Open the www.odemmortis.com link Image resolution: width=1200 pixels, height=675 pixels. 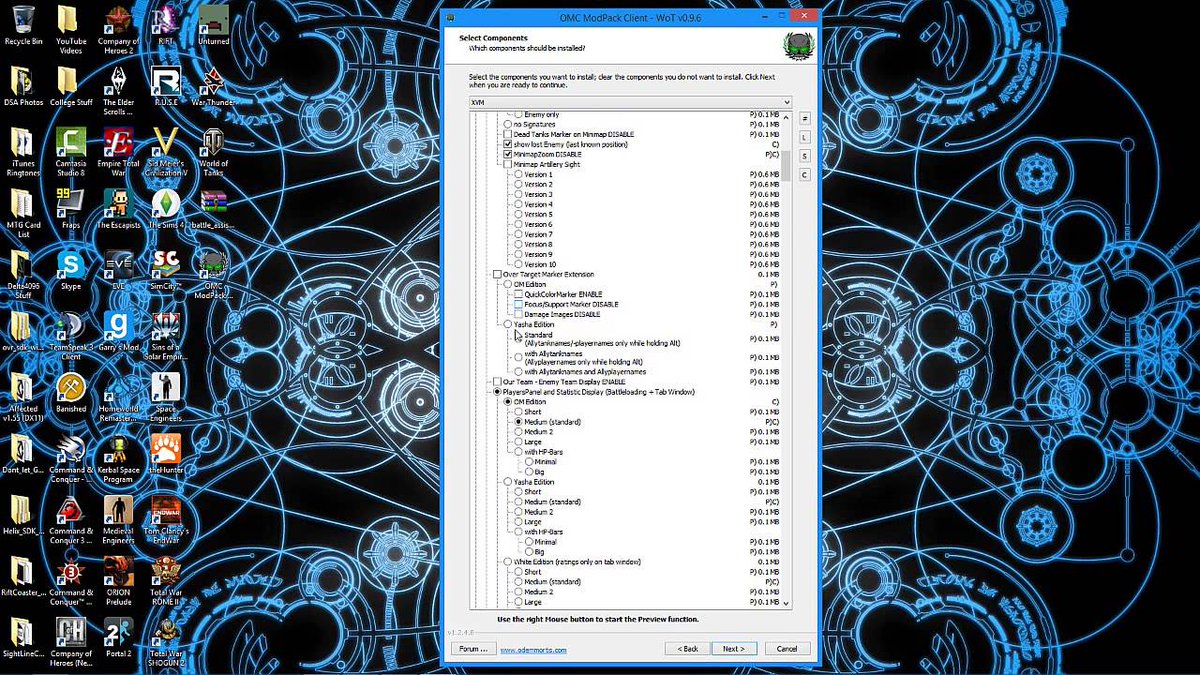(x=533, y=650)
